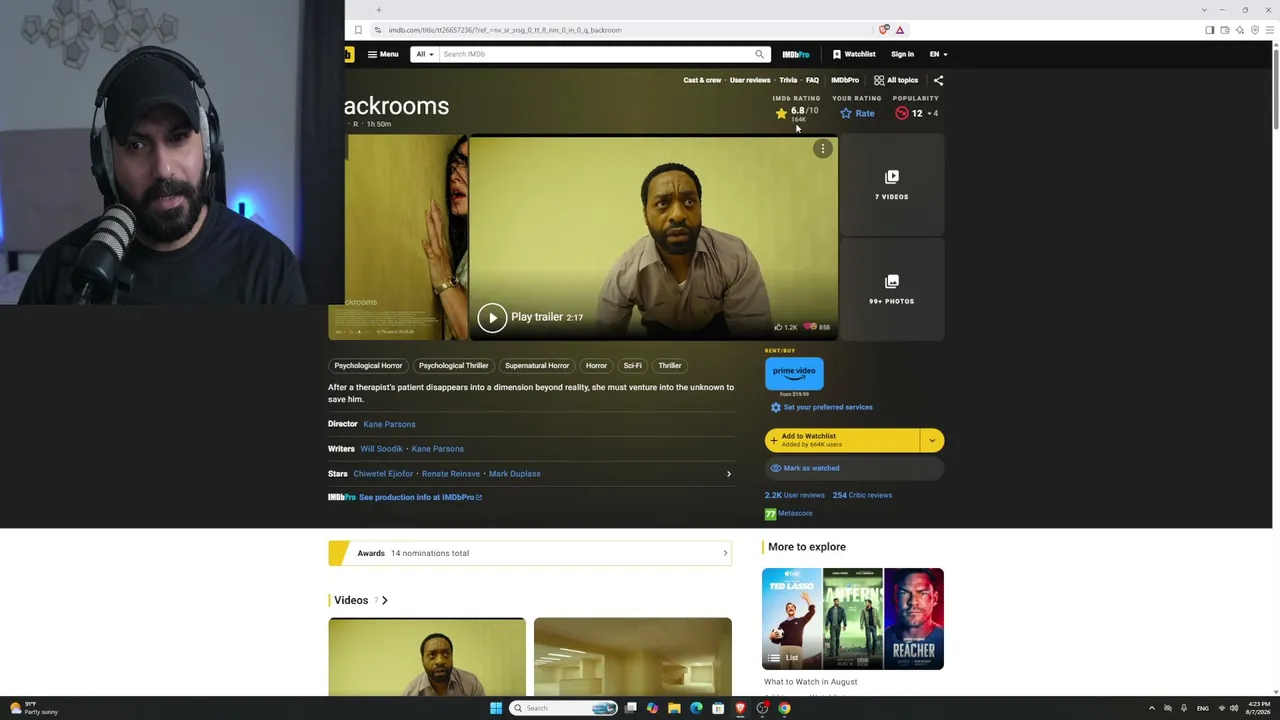Open the 'All' search category dropdown
1280x720 pixels.
(x=425, y=54)
